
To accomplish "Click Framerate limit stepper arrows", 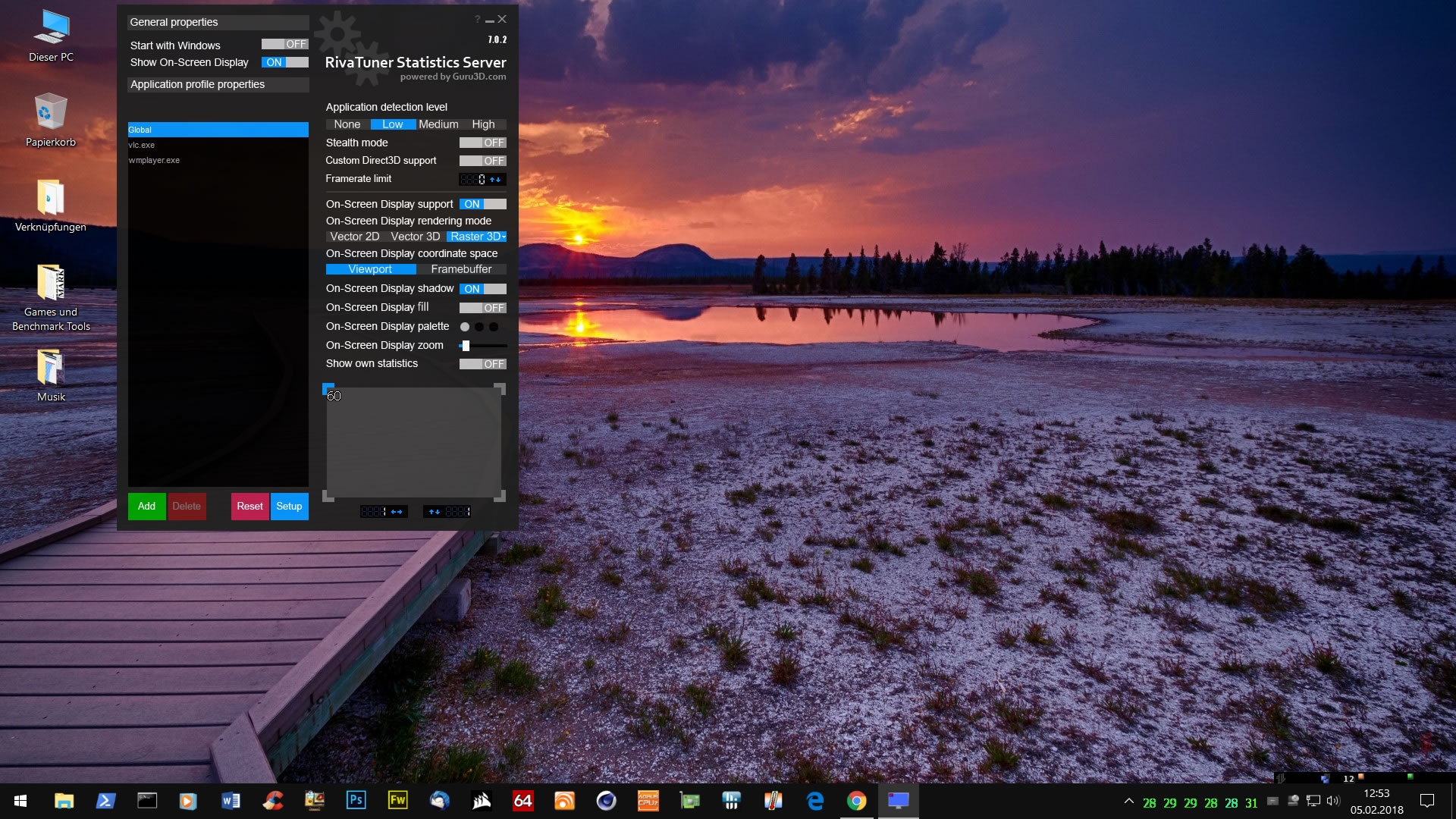I will point(495,180).
